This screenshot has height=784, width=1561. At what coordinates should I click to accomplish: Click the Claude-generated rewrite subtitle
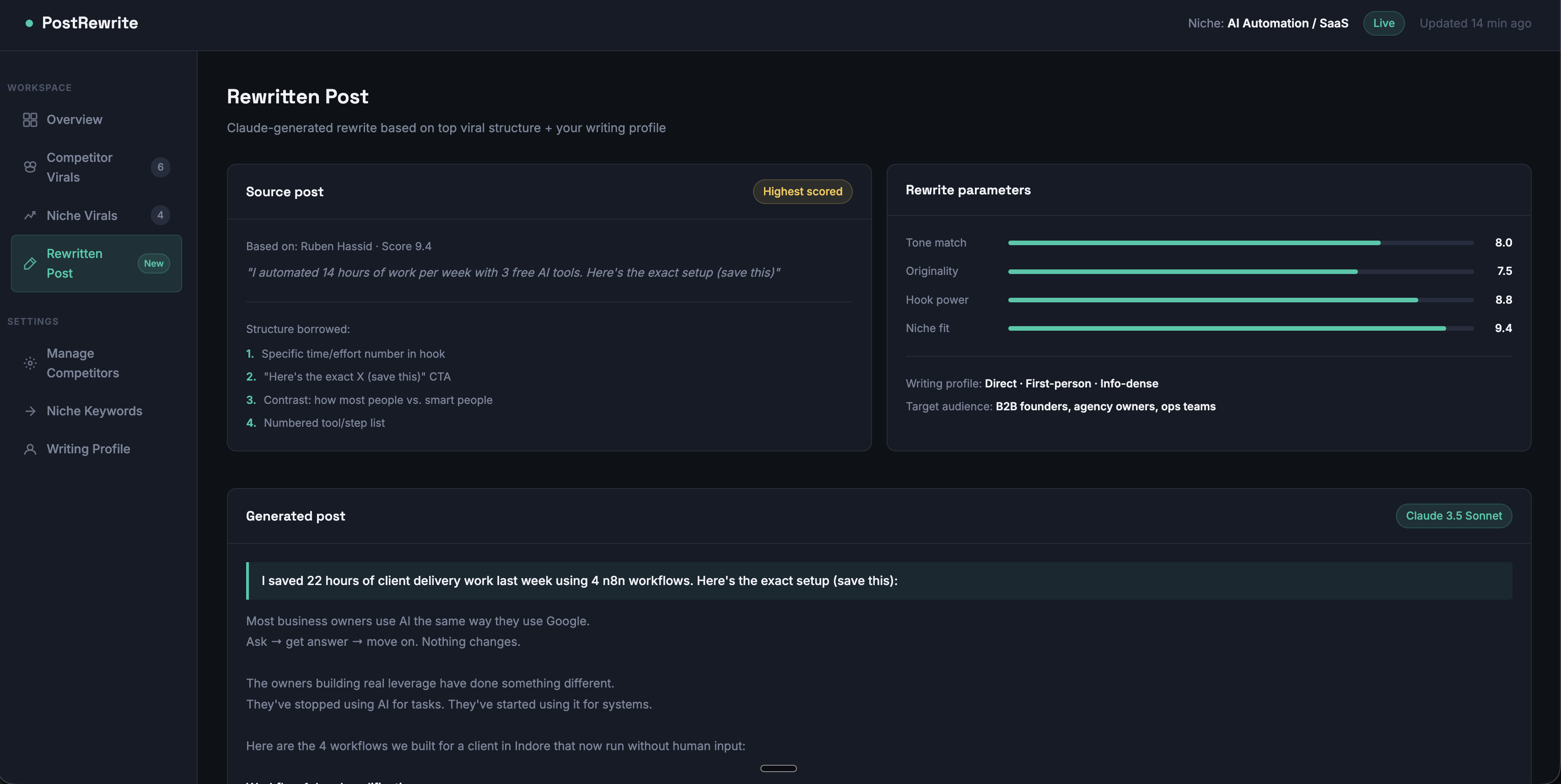446,128
